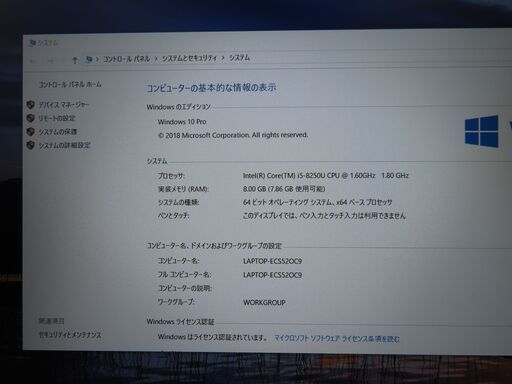
Task: Click the pen and touch availability text
Action: pos(324,216)
